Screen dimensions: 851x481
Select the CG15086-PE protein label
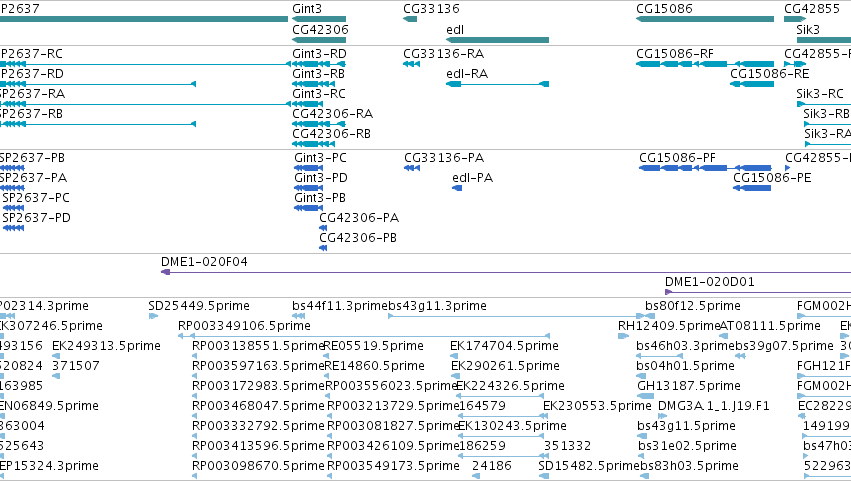click(x=772, y=178)
